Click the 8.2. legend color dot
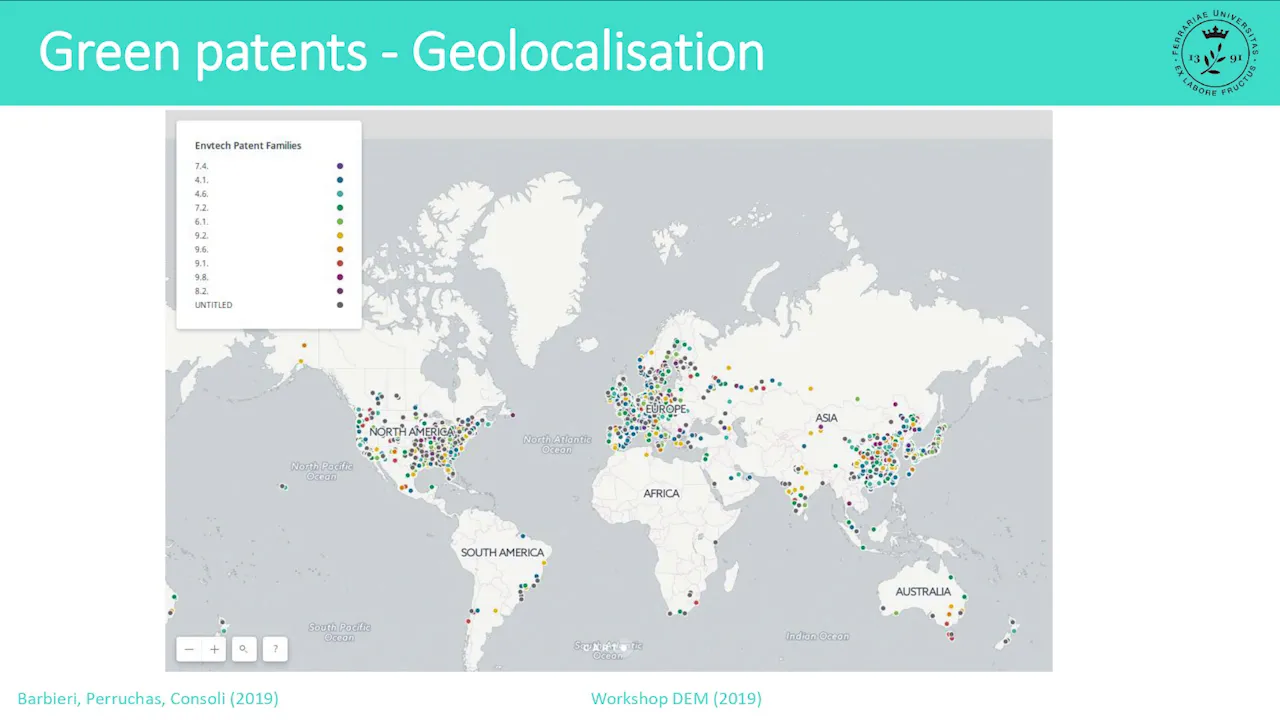 (340, 291)
